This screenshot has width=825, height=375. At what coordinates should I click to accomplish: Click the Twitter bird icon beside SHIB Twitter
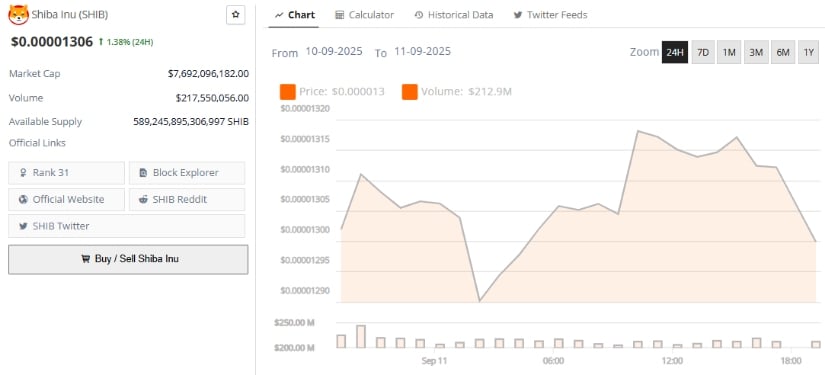23,226
